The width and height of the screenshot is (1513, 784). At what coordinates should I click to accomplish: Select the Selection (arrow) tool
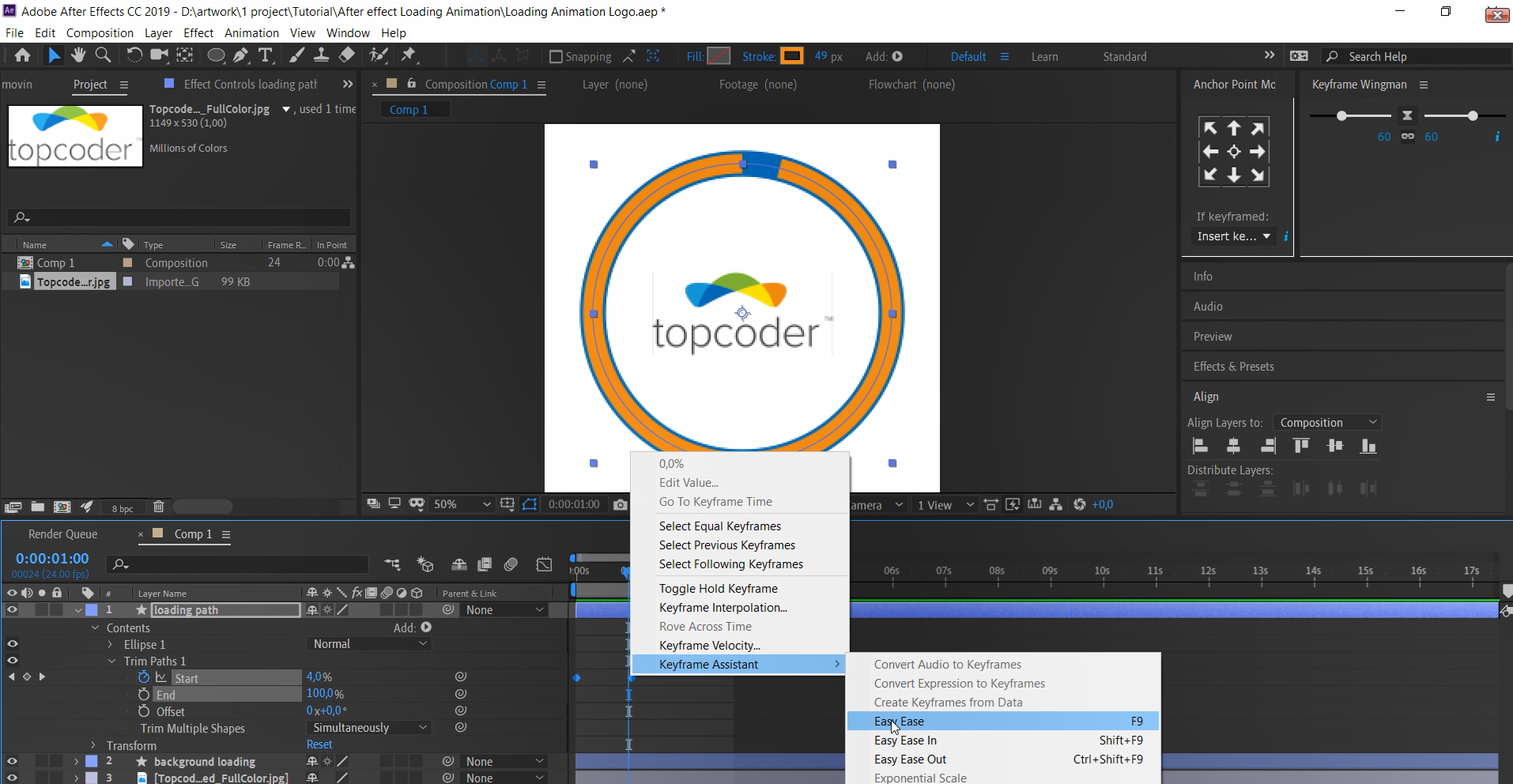53,55
